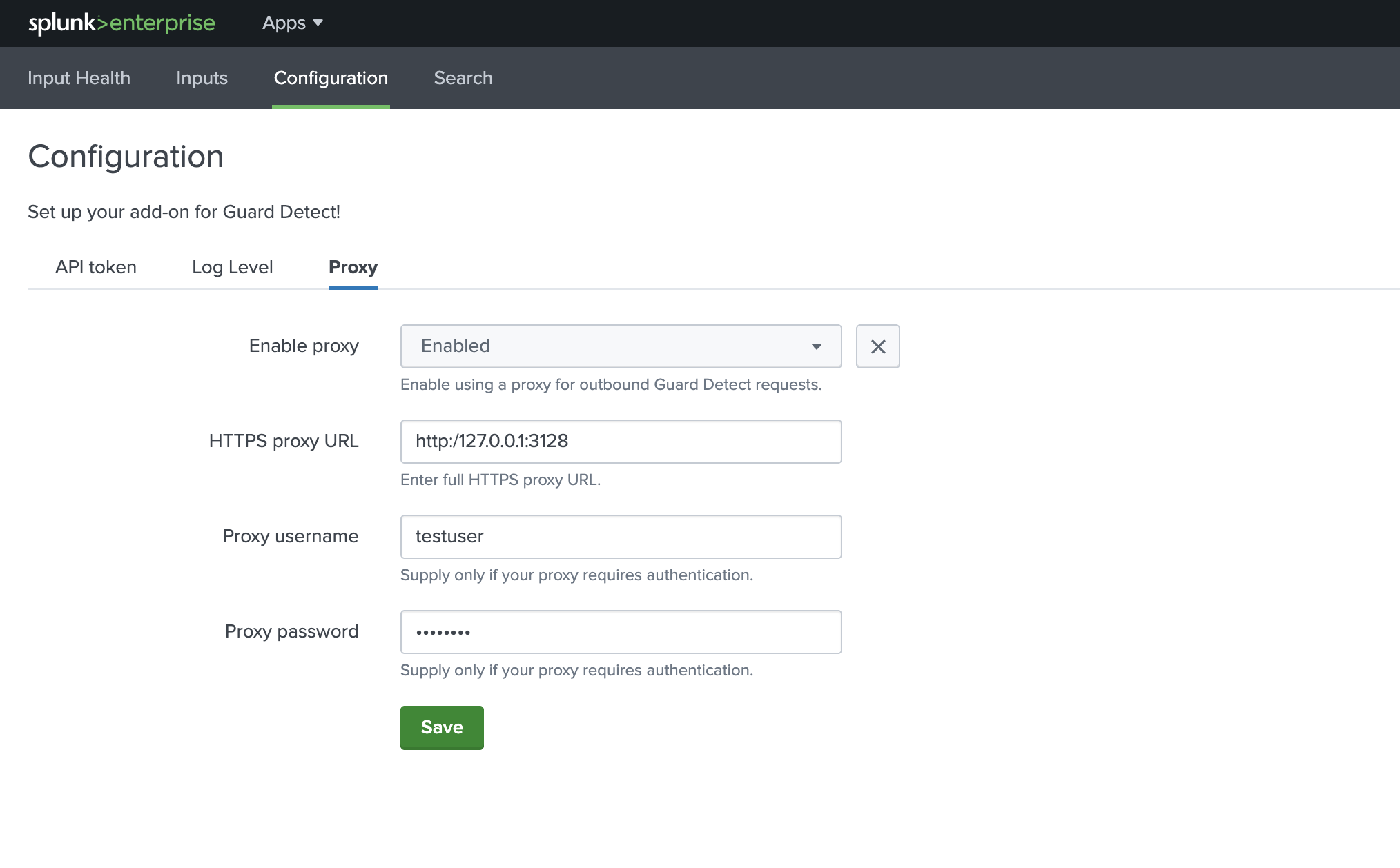Switch to the API token tab
The height and width of the screenshot is (868, 1400).
pos(95,267)
